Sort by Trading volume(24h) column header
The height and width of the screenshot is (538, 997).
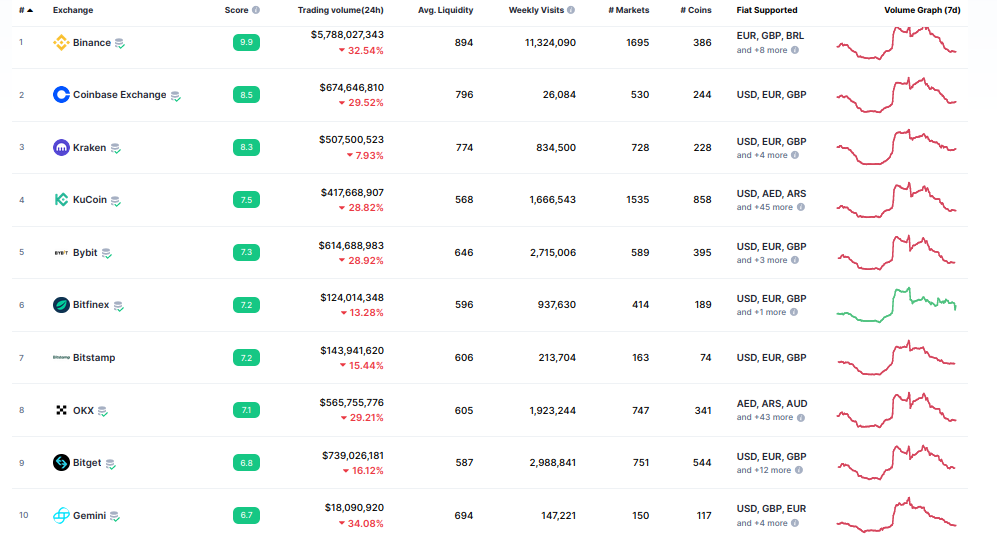tap(341, 10)
